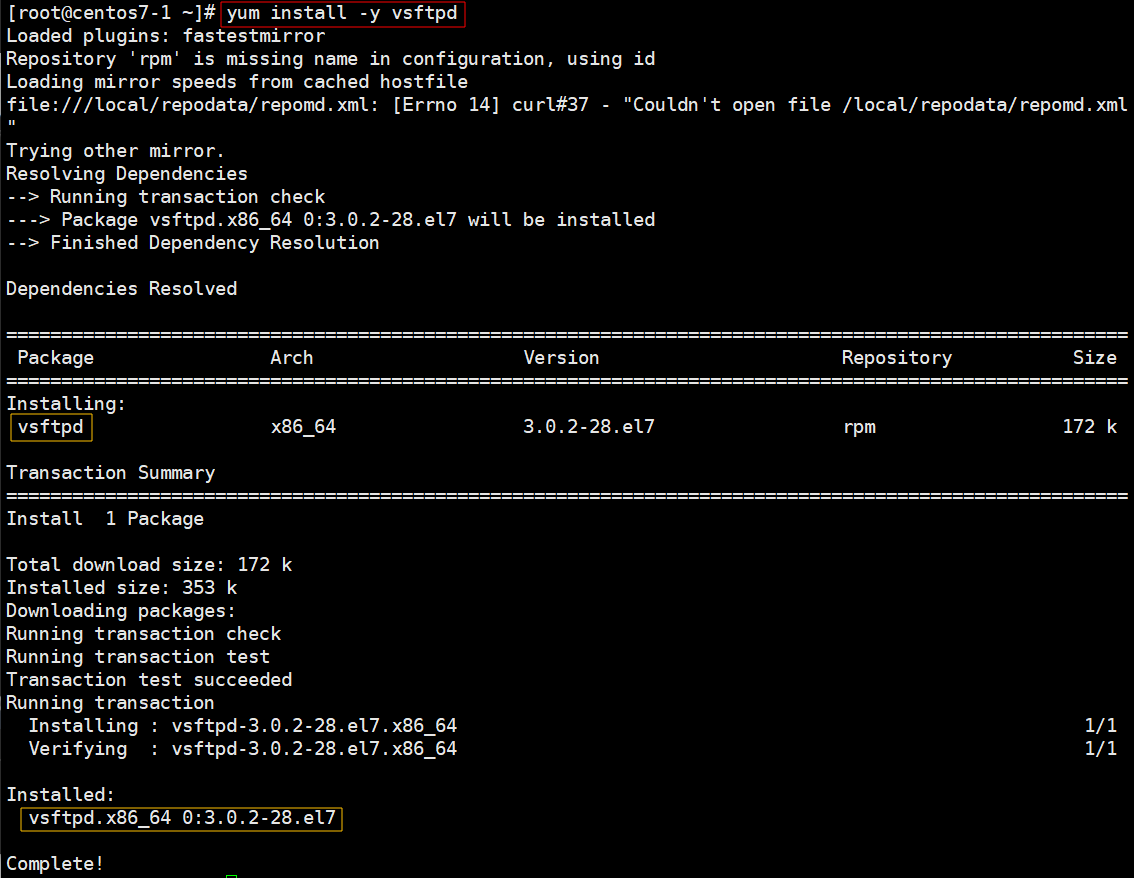
Task: Click the 'Arch' column header
Action: 292,358
